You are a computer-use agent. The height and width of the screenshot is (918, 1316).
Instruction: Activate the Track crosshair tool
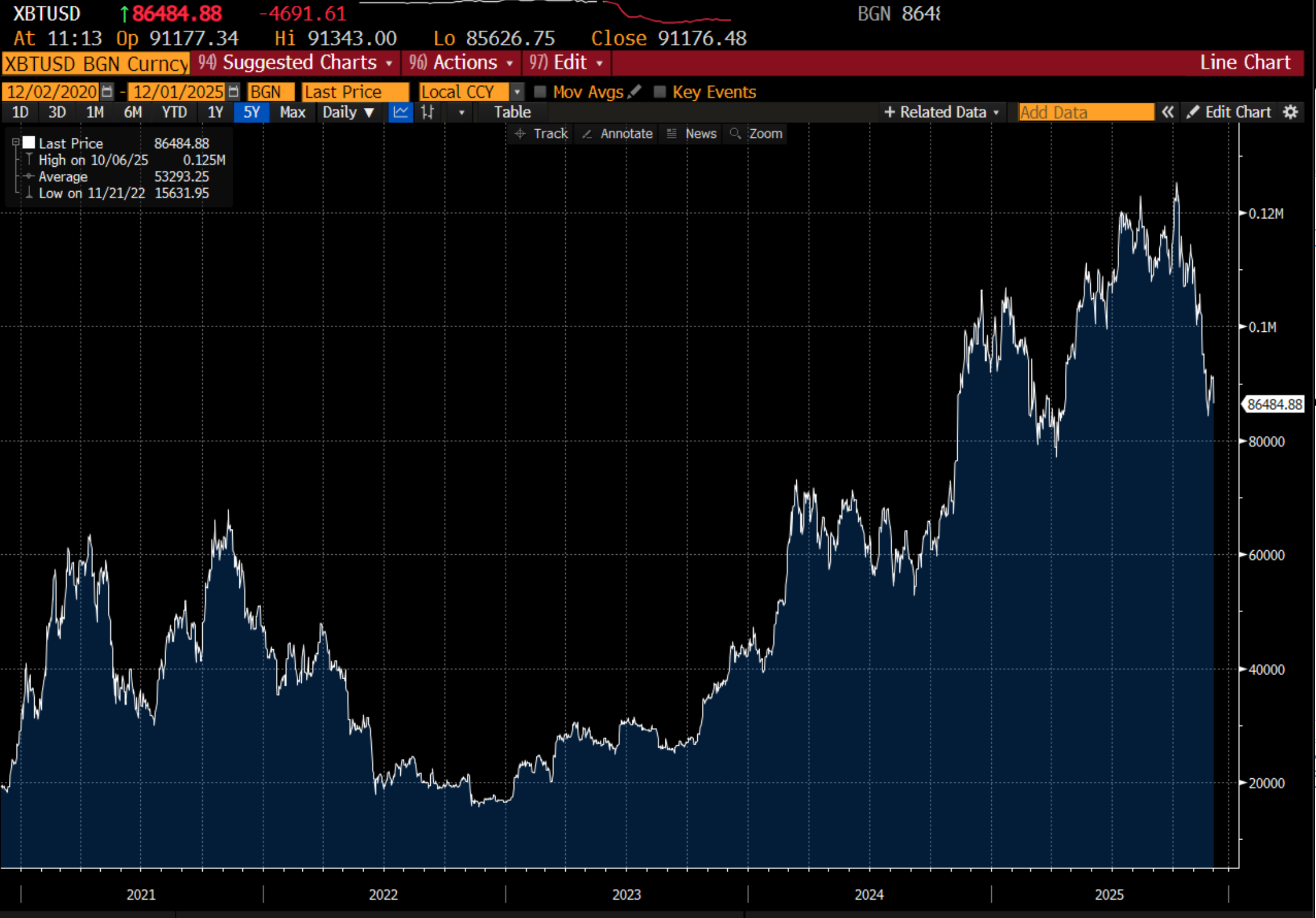point(541,134)
